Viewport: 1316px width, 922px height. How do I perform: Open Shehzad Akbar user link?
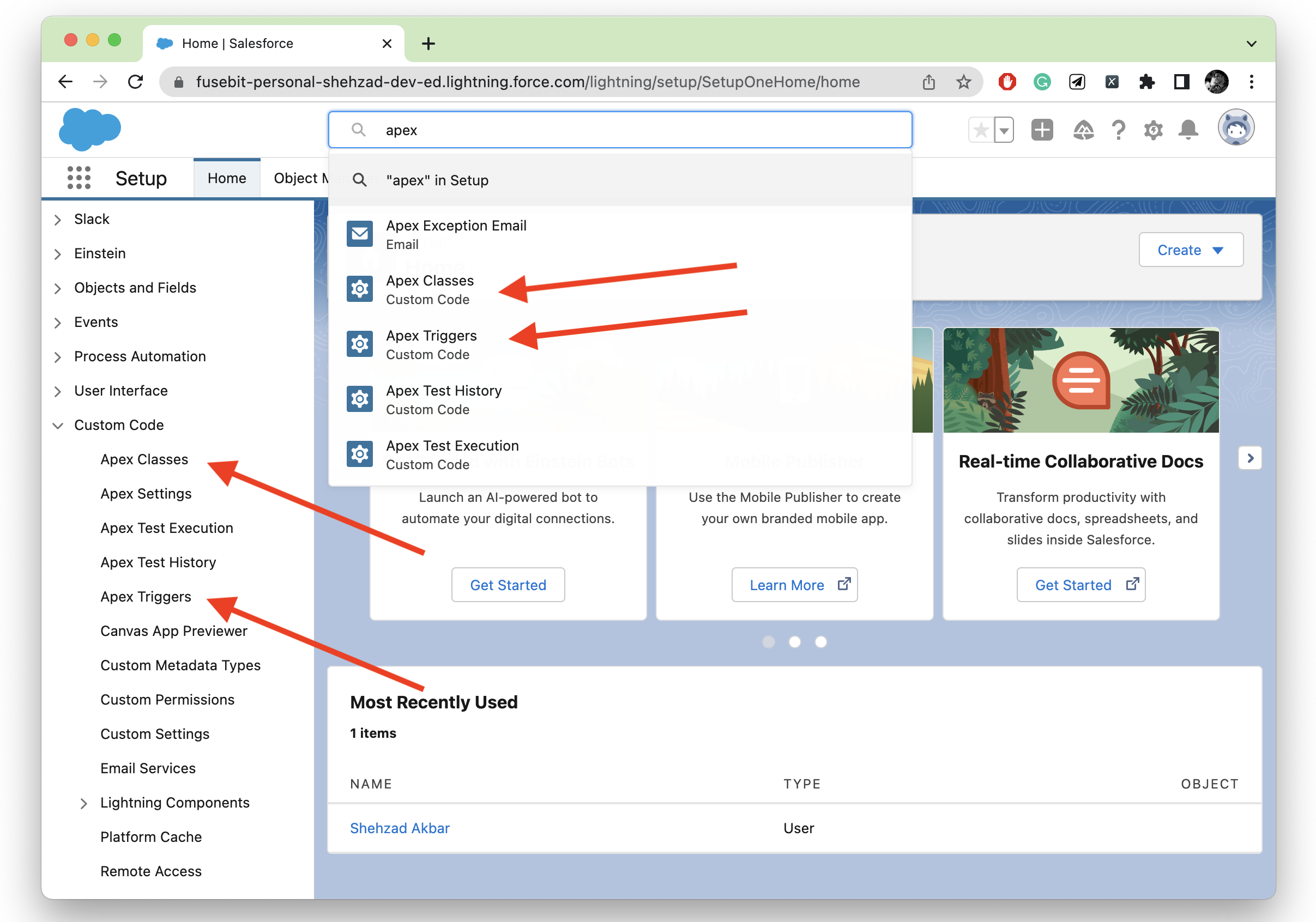(x=400, y=828)
